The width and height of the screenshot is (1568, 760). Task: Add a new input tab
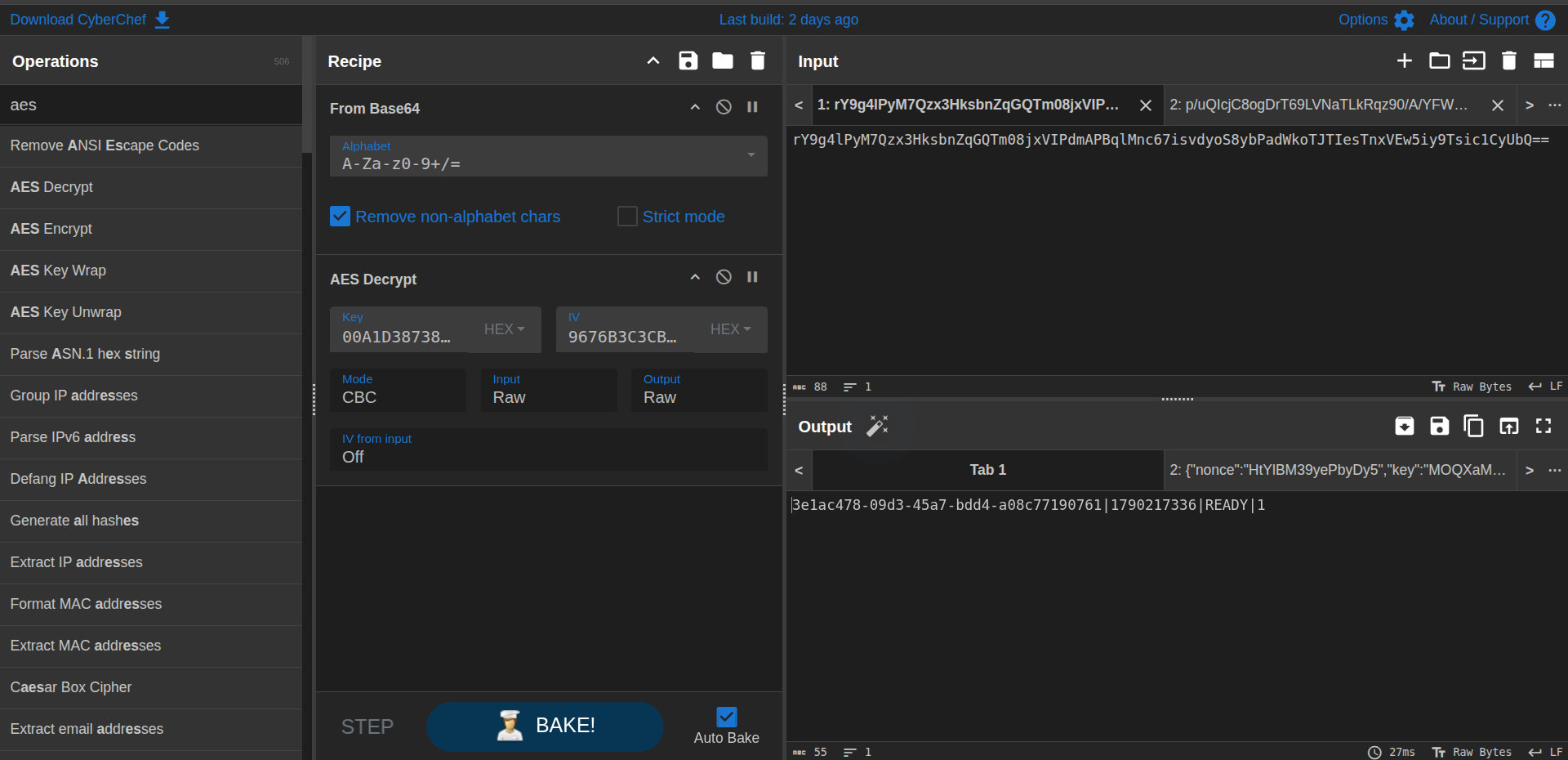pos(1405,60)
